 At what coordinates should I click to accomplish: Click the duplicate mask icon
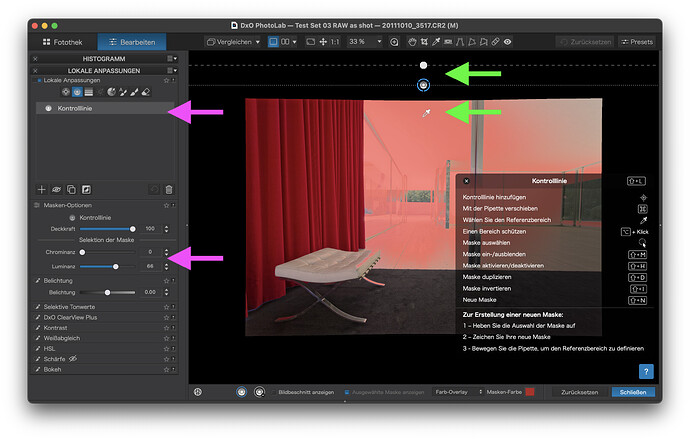pos(71,189)
